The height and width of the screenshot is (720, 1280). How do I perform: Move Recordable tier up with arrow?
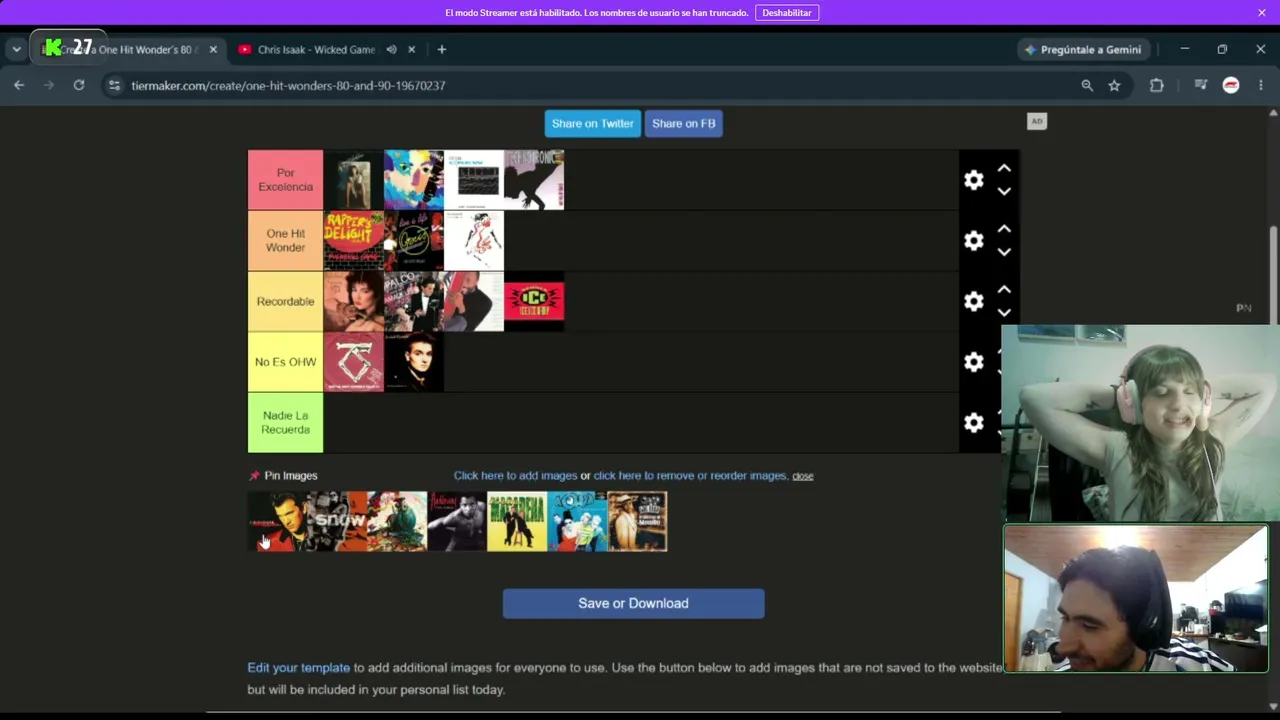(x=1004, y=290)
